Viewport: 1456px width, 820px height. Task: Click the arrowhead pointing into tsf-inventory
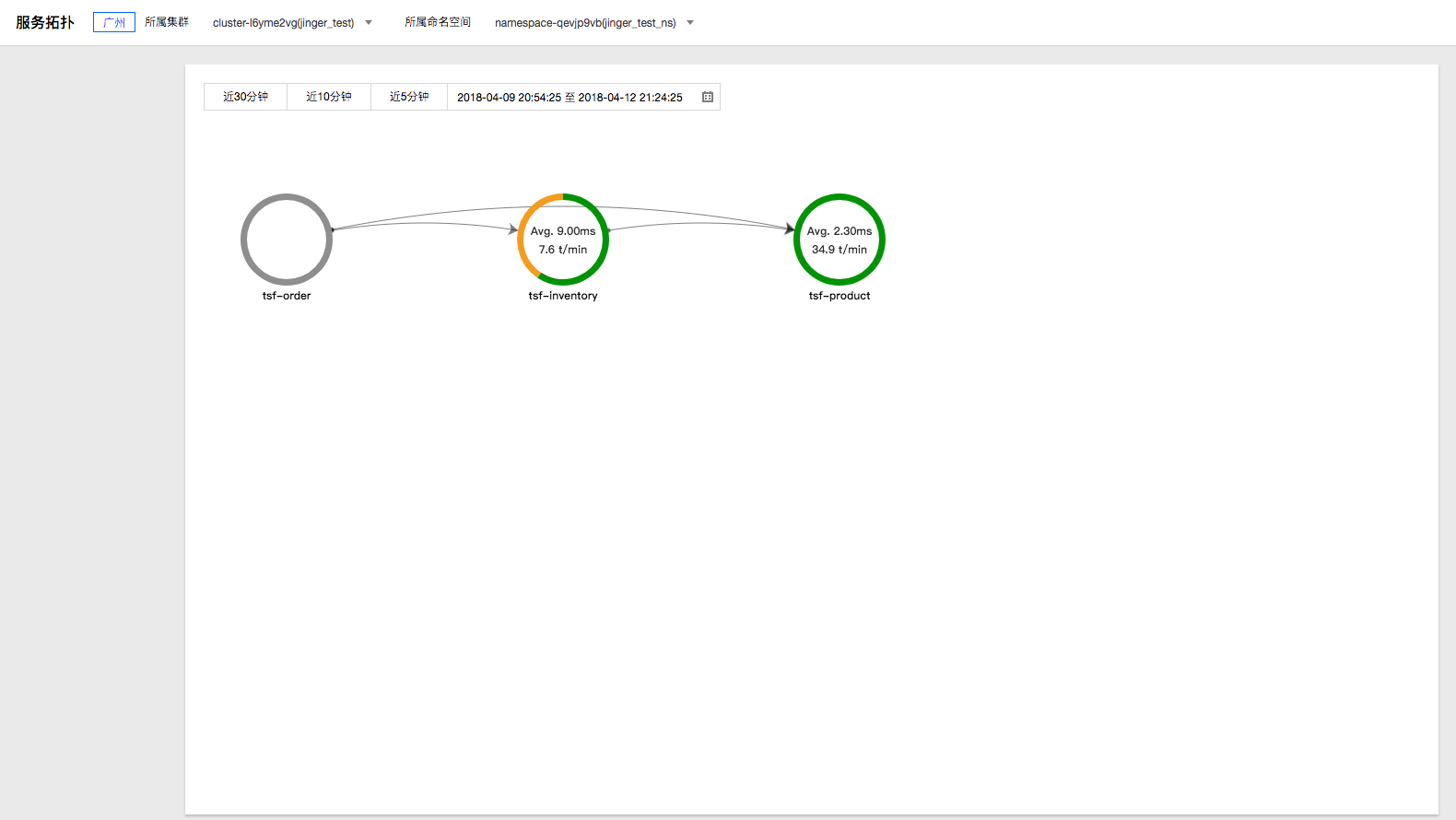pyautogui.click(x=513, y=228)
